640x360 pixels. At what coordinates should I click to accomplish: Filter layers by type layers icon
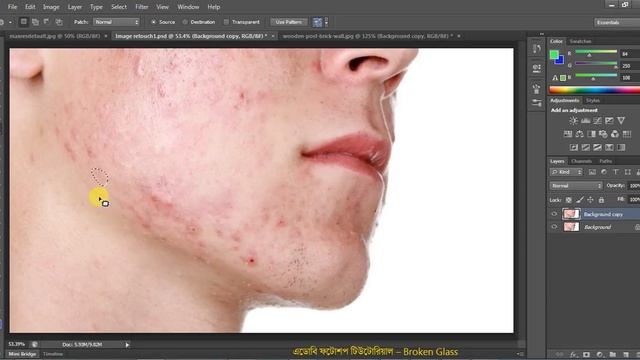(x=616, y=172)
